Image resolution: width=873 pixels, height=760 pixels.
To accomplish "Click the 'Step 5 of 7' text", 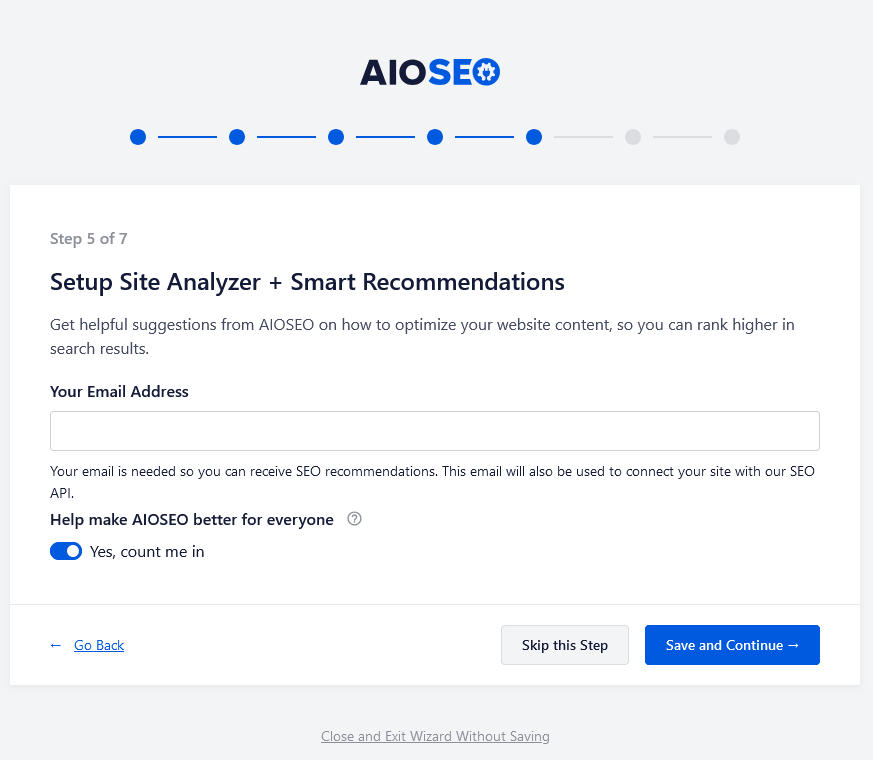I will click(x=89, y=239).
